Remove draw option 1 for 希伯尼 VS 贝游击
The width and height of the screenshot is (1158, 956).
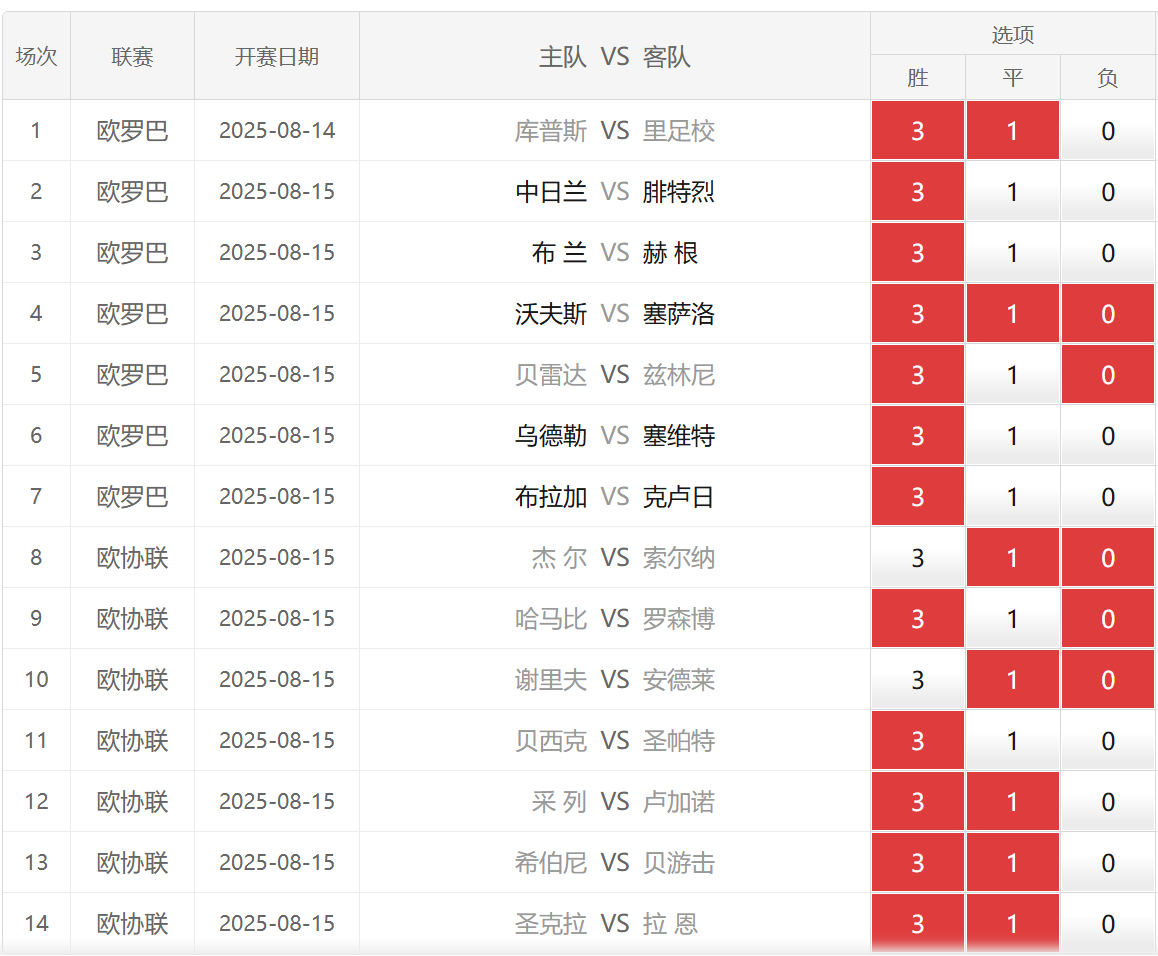[1013, 862]
